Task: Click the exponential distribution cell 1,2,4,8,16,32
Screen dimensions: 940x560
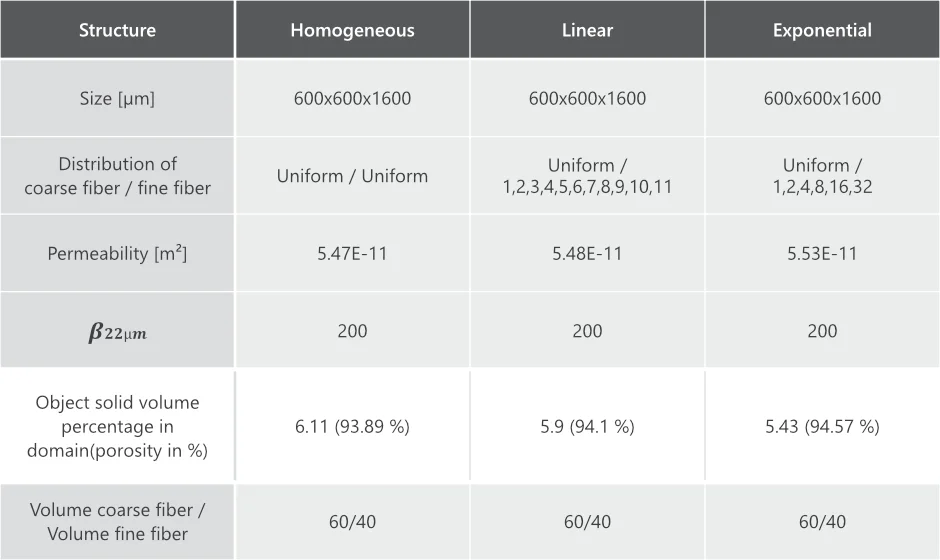Action: pyautogui.click(x=822, y=176)
